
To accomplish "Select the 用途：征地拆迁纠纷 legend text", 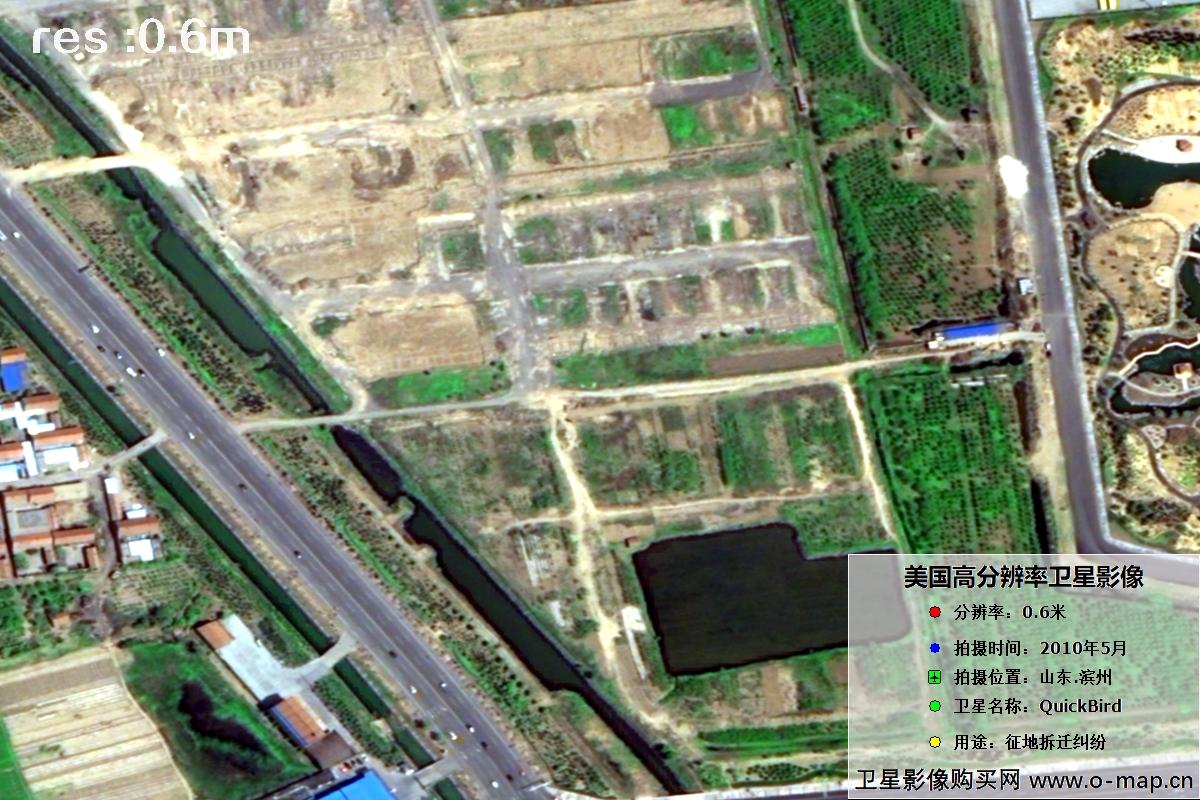I will [1030, 742].
